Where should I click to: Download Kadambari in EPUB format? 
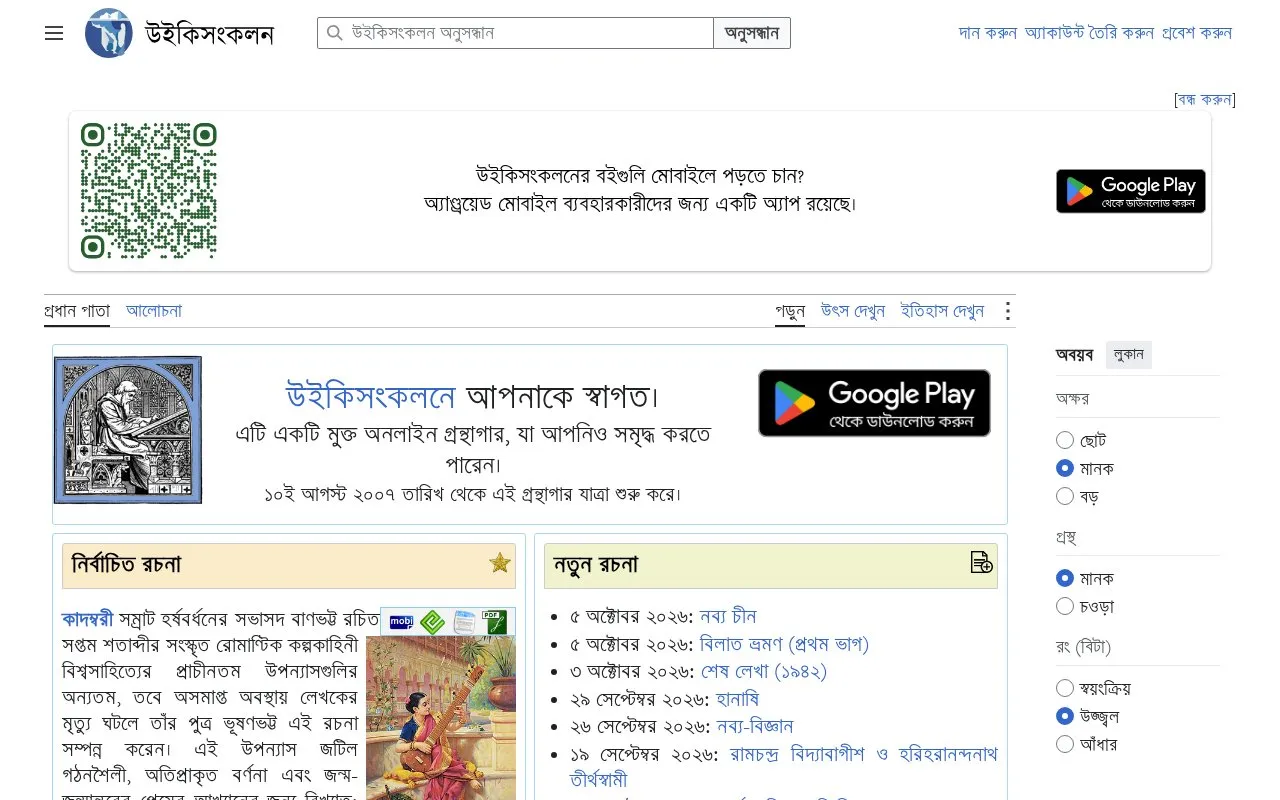click(x=432, y=622)
